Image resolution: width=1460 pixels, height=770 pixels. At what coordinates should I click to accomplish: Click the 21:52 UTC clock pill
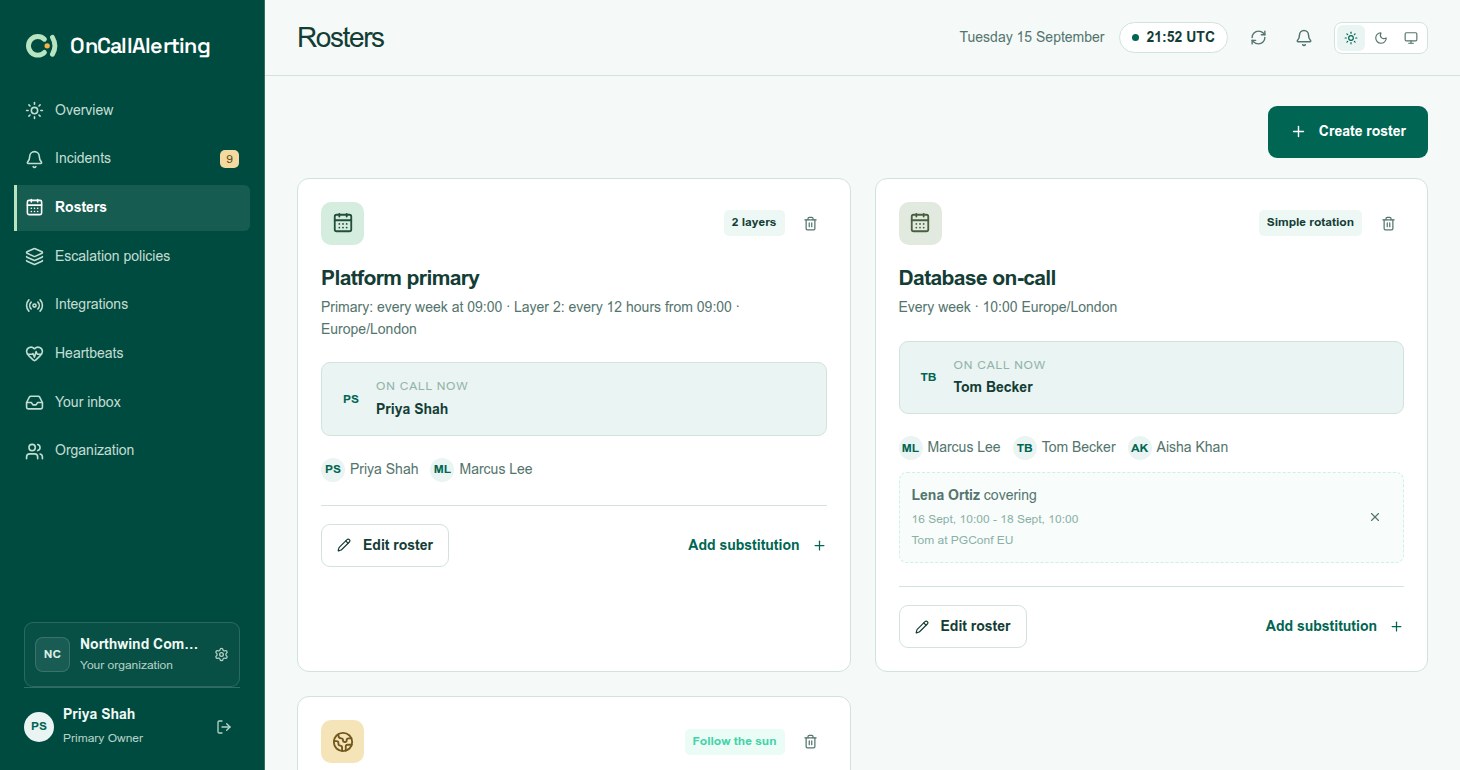[1173, 38]
